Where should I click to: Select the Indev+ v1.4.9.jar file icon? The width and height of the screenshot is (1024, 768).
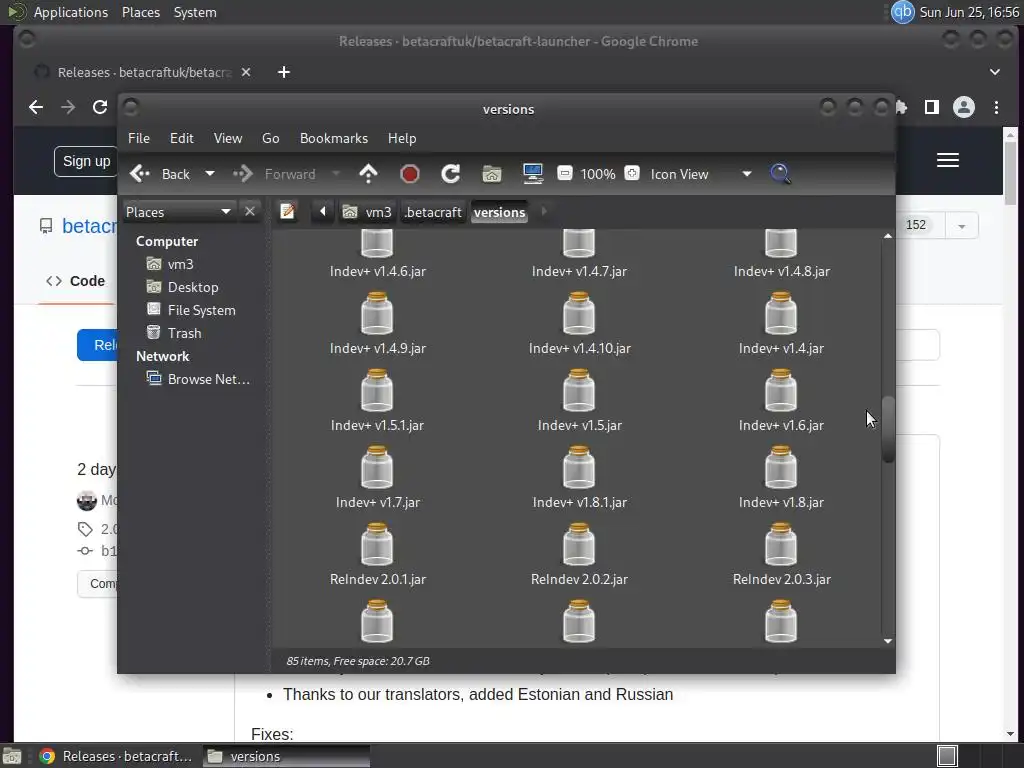(377, 313)
